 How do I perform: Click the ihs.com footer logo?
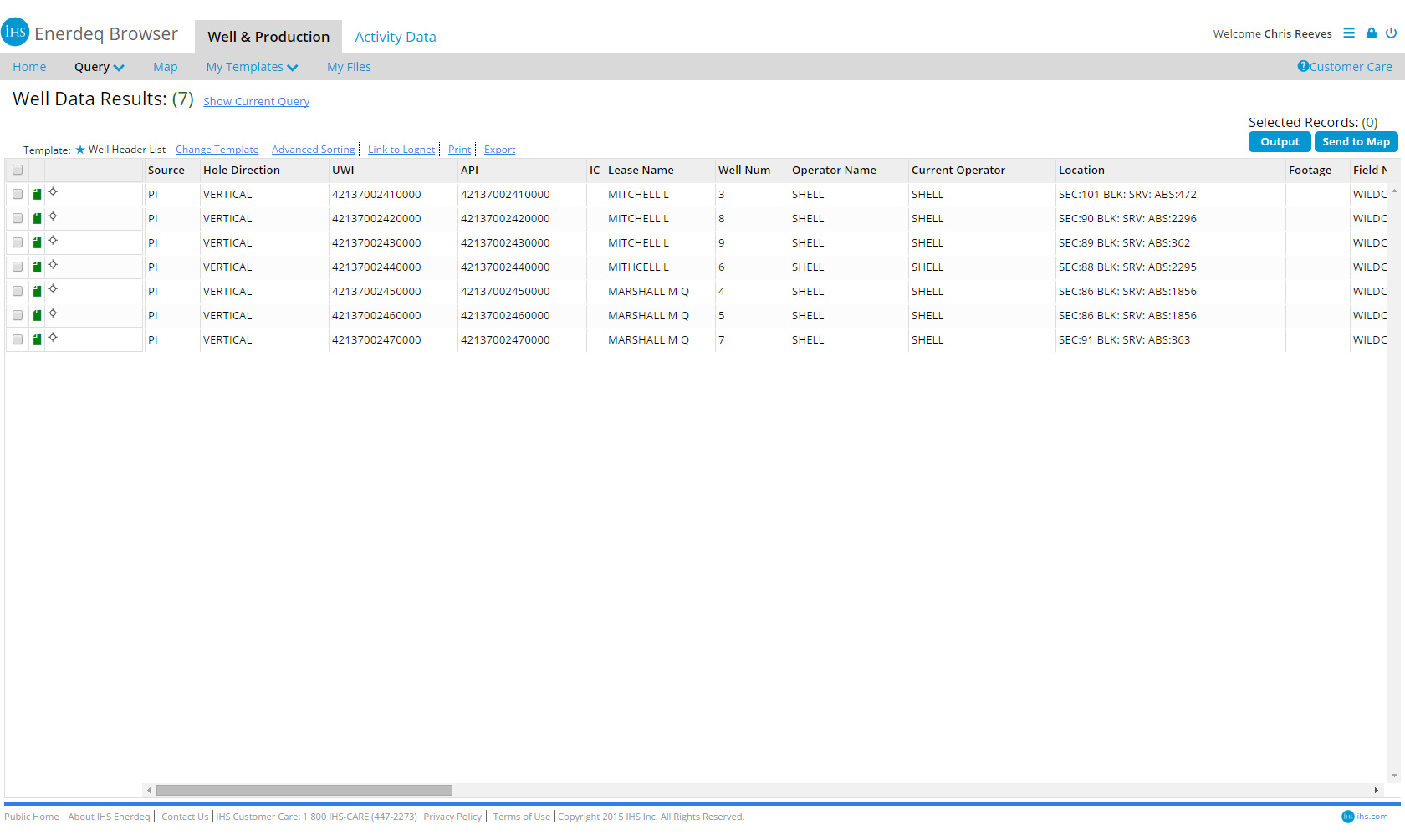tap(1365, 817)
